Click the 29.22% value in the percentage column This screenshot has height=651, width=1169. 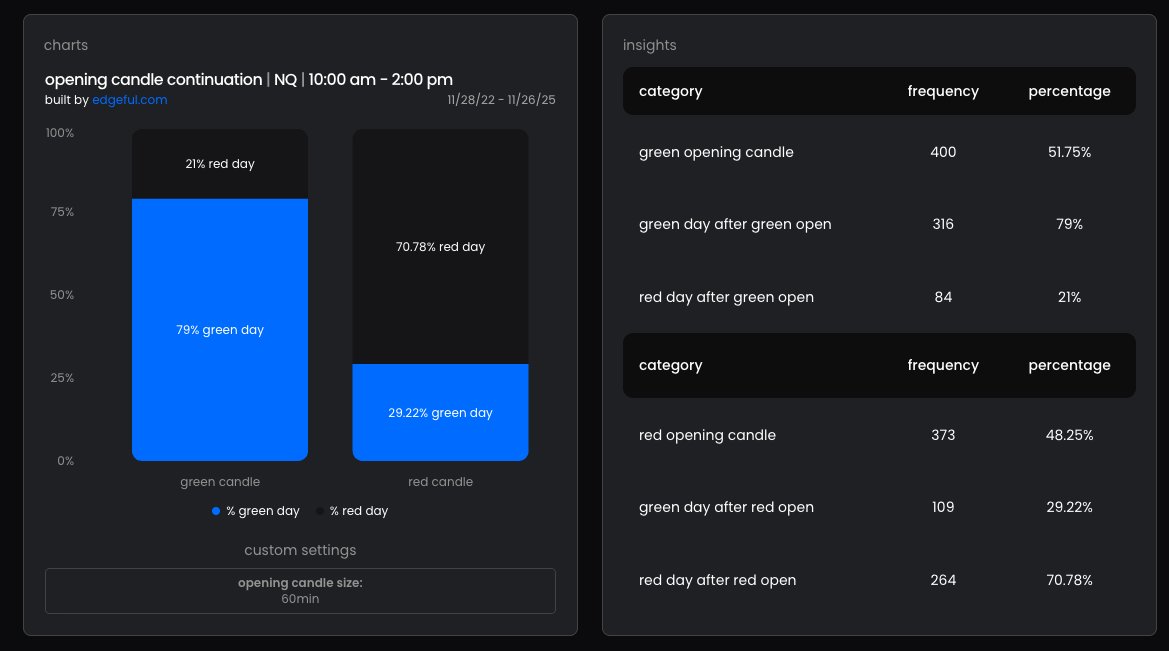tap(1069, 508)
